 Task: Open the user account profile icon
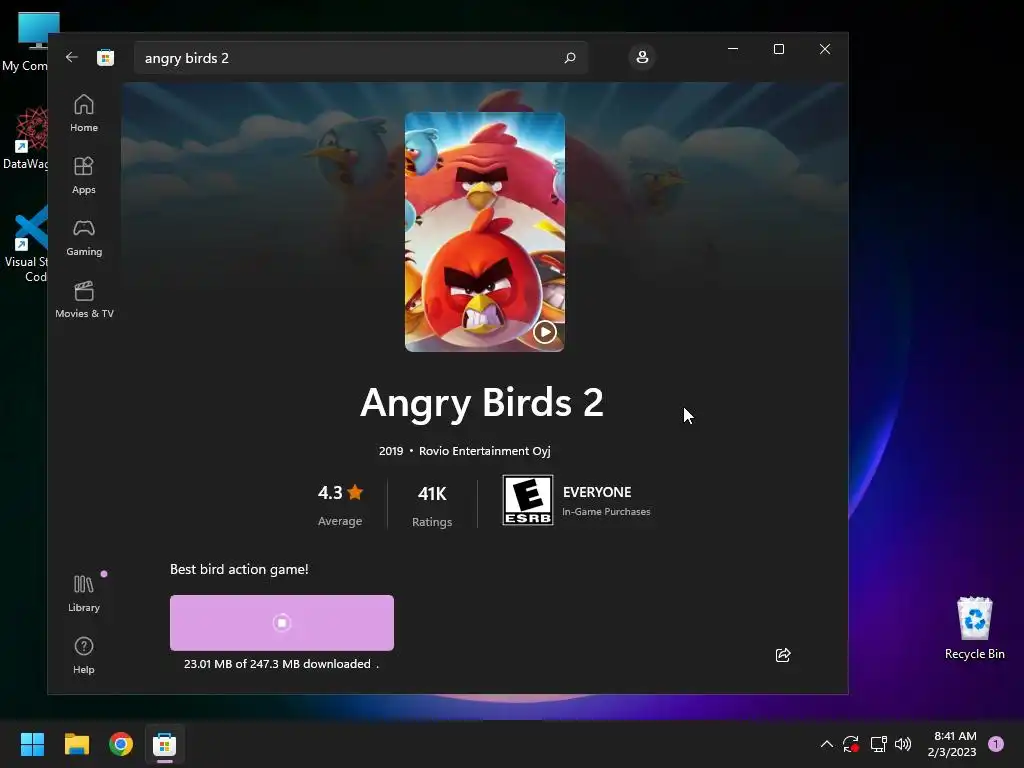click(642, 57)
